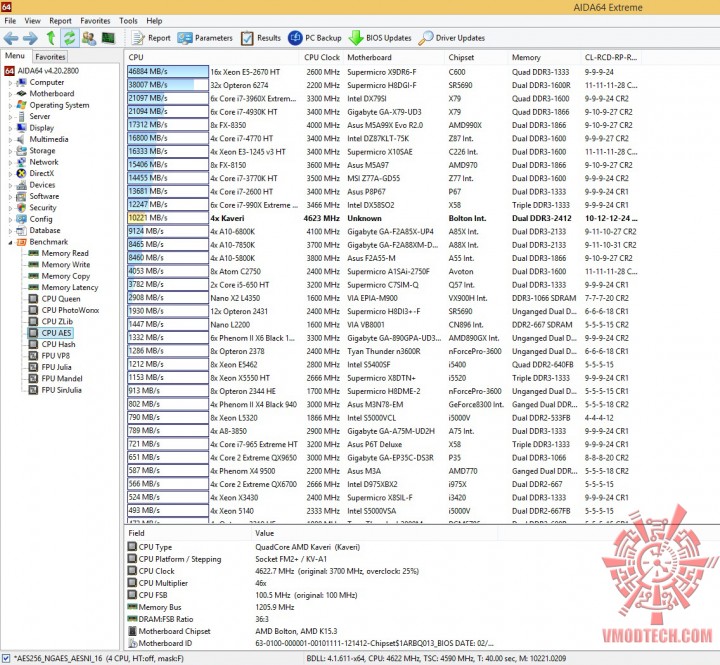720x665 pixels.
Task: Expand the Network tree node
Action: [x=10, y=163]
